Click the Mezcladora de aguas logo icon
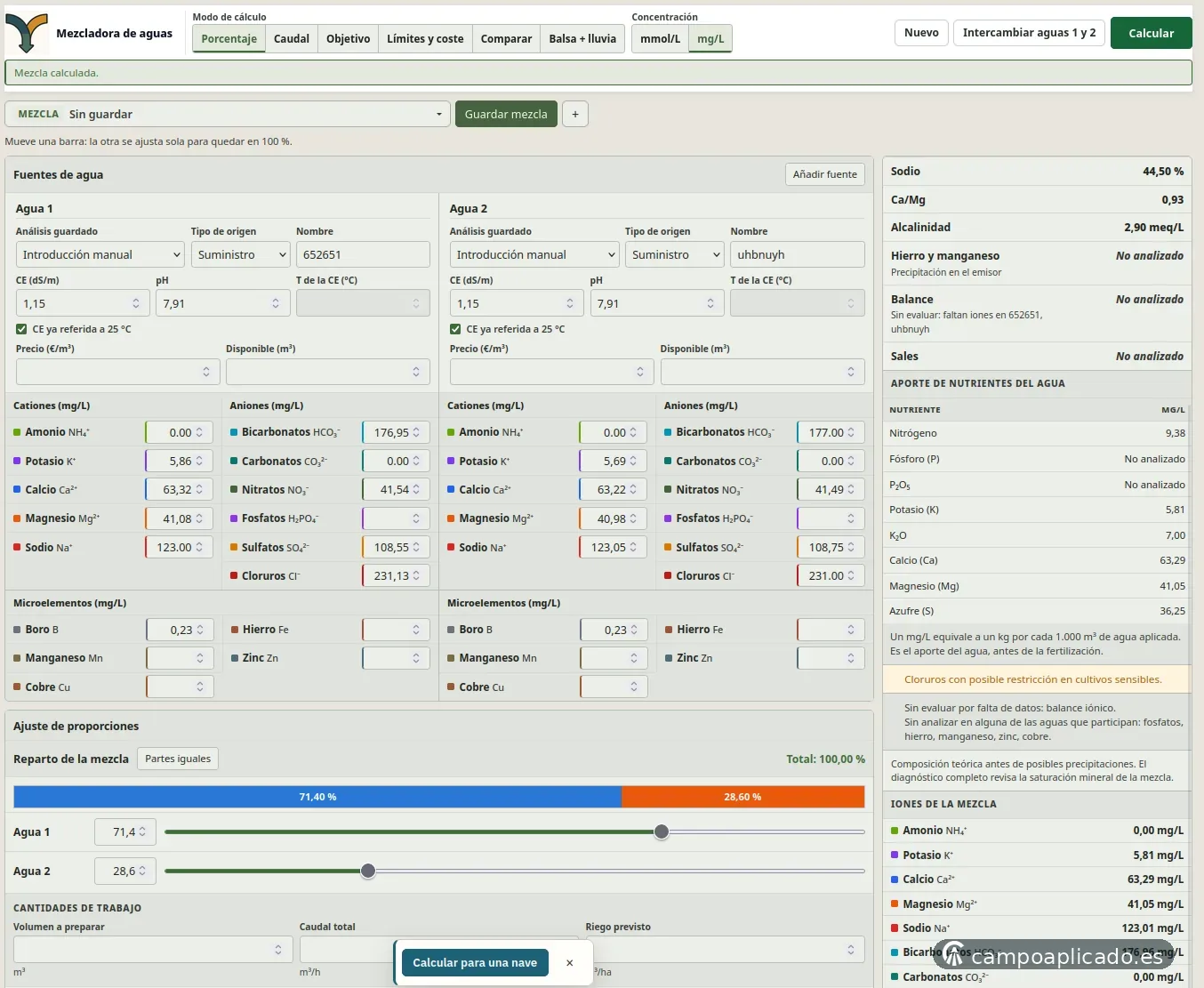1204x988 pixels. [x=27, y=33]
